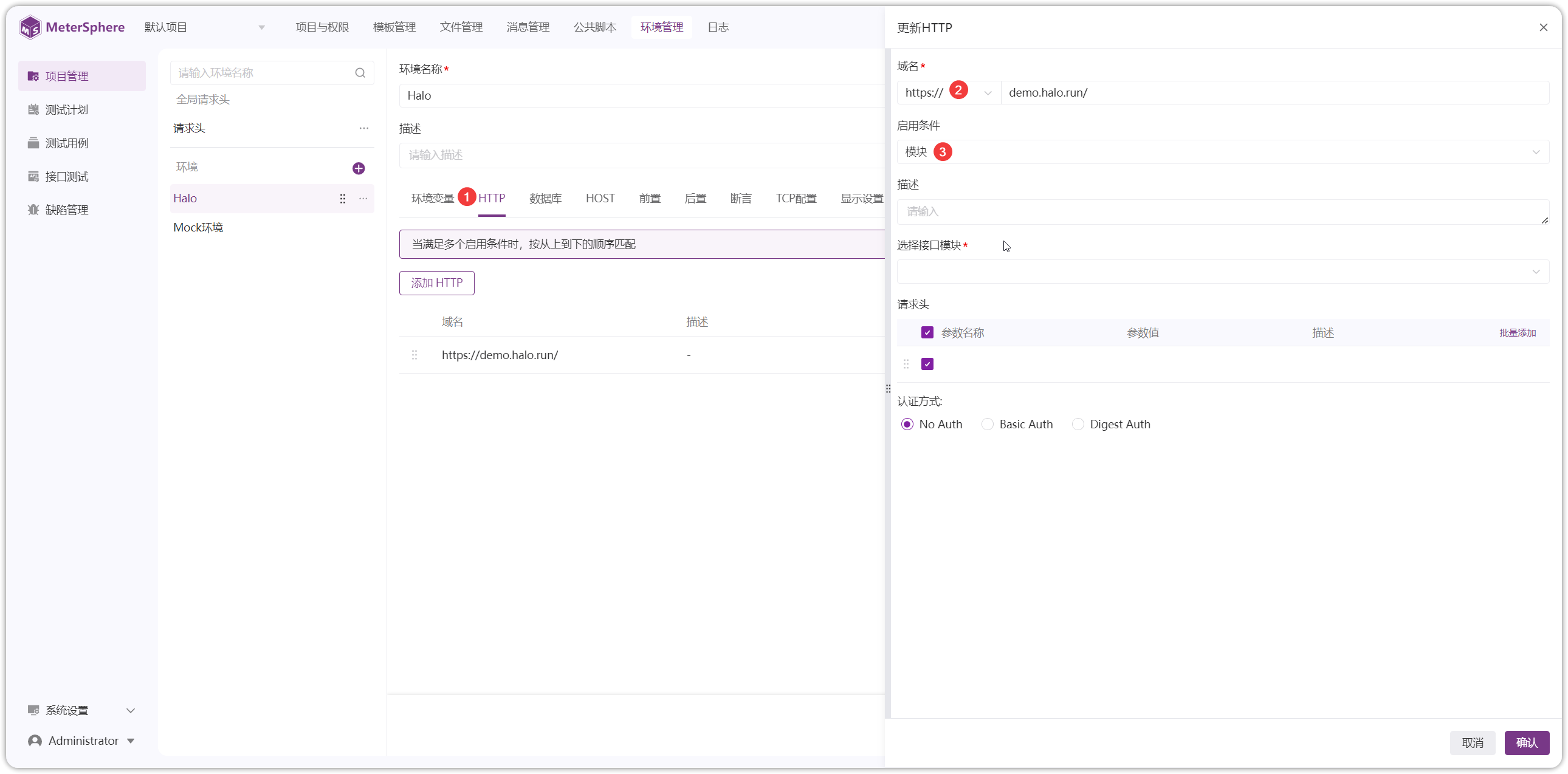
Task: Open the 默认项目 project dropdown
Action: 205,27
